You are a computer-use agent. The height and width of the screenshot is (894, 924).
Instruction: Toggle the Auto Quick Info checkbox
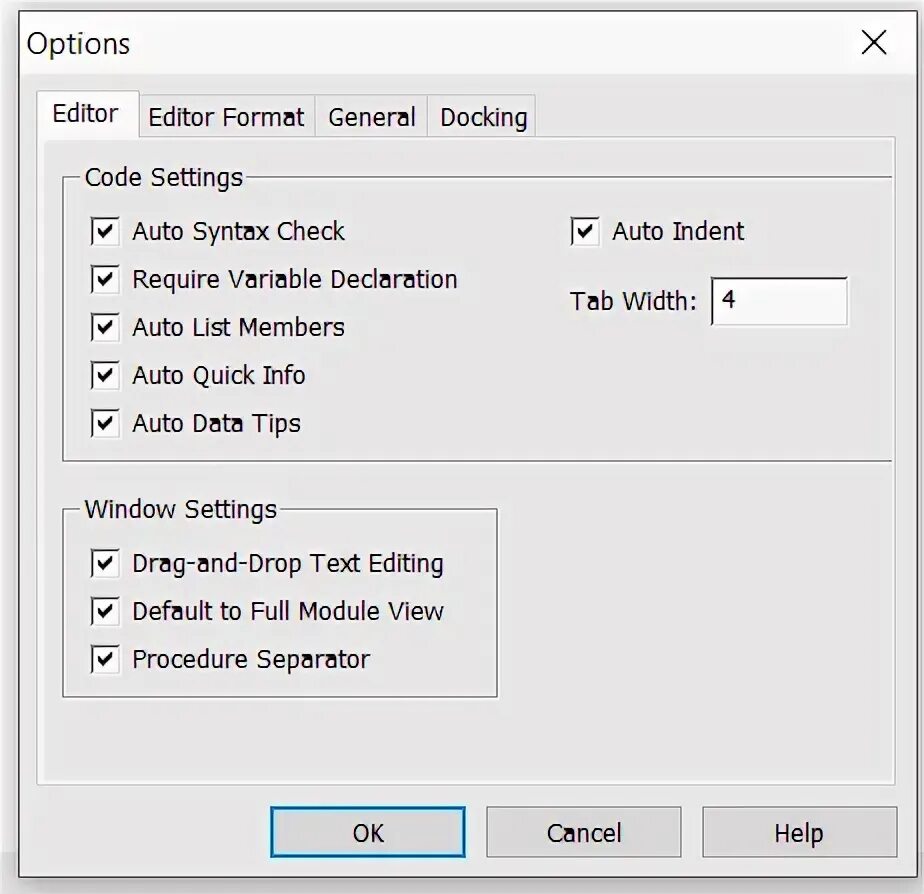point(105,375)
